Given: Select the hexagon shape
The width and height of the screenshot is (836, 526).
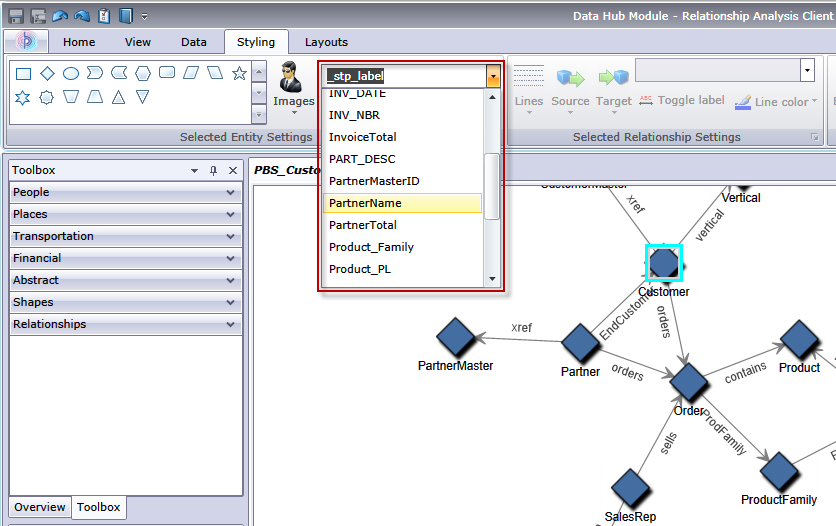Looking at the screenshot, I should [x=143, y=73].
